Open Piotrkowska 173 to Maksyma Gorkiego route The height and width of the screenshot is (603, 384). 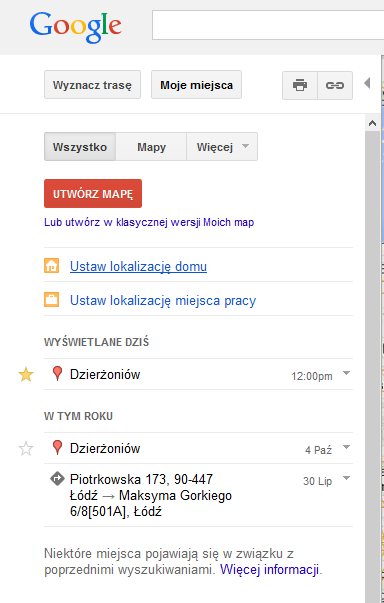click(151, 495)
